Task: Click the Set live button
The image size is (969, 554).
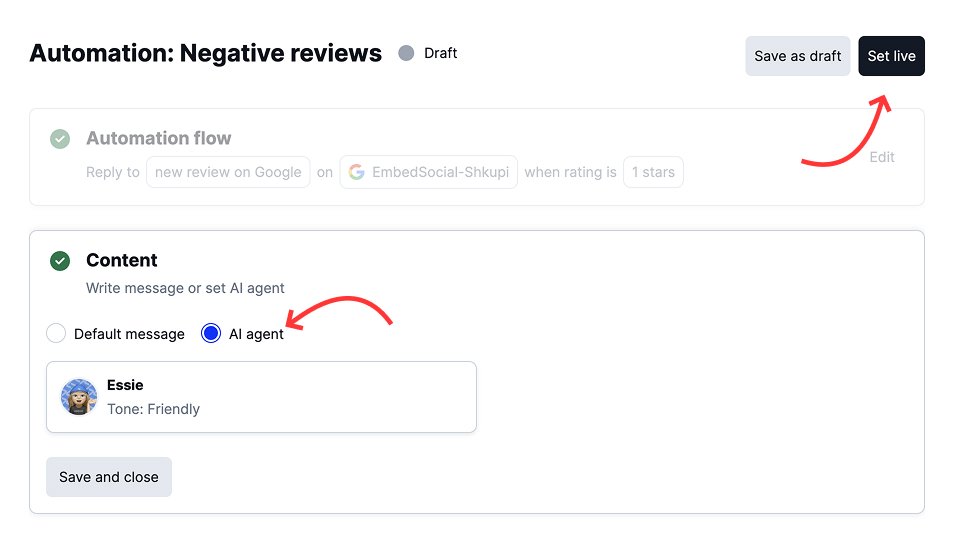Action: pos(891,56)
